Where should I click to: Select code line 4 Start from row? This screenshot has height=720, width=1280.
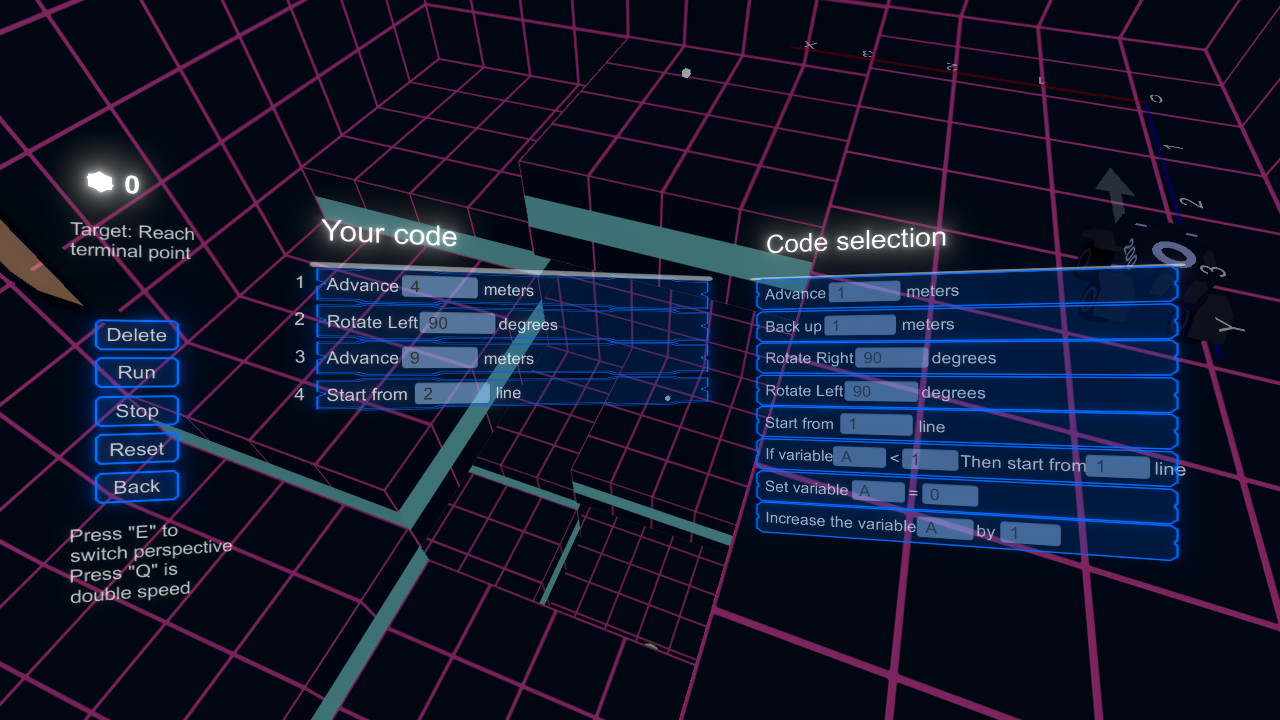[513, 393]
